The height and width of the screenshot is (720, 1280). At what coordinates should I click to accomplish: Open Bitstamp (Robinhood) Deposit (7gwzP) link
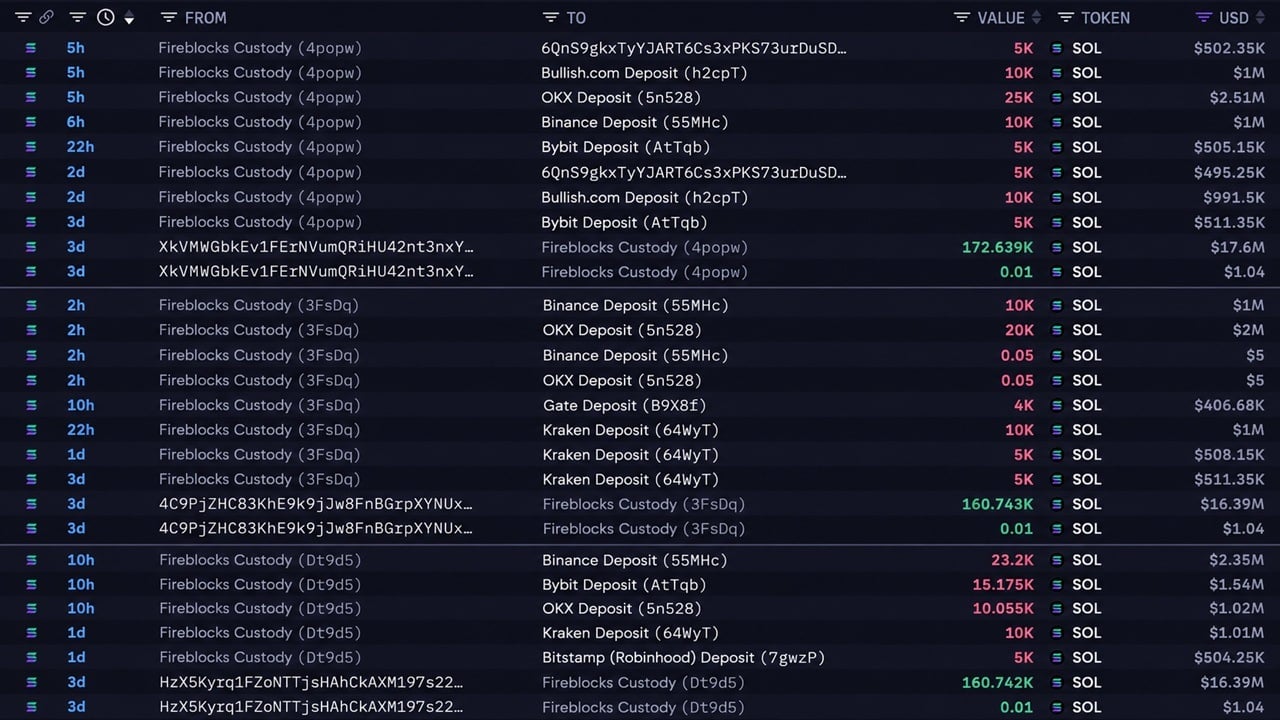tap(683, 657)
